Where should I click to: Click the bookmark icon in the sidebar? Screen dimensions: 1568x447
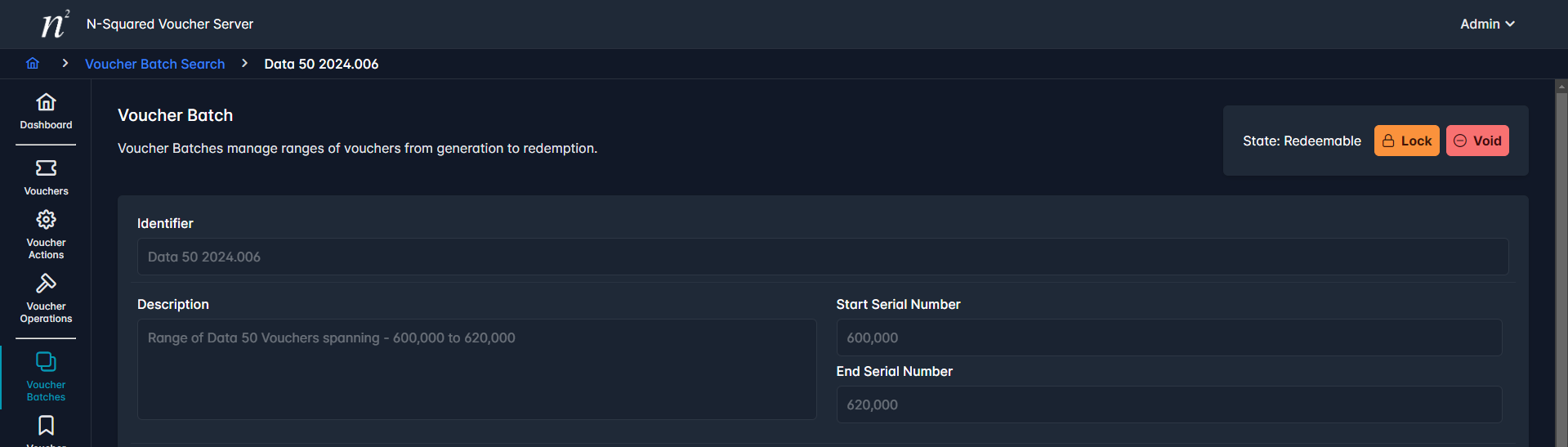[46, 426]
